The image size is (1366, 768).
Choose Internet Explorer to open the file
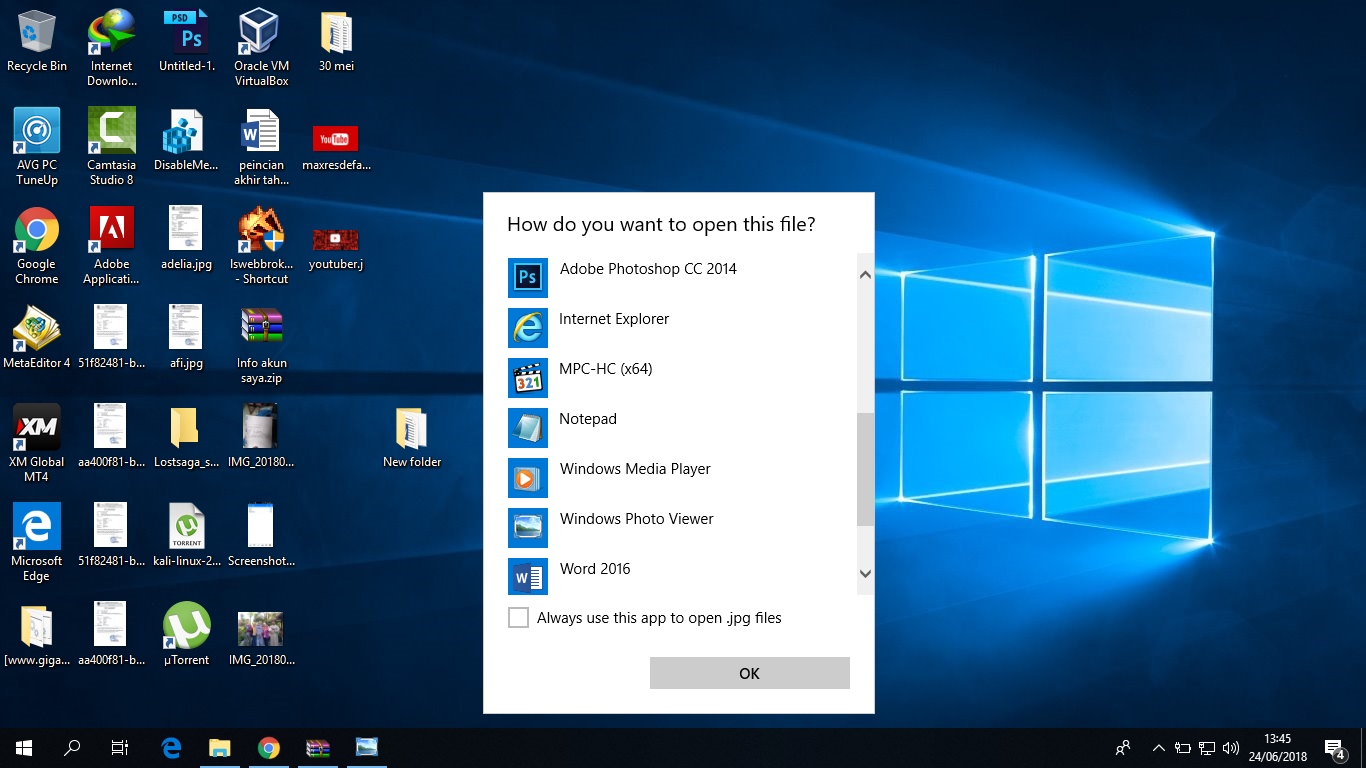[681, 327]
